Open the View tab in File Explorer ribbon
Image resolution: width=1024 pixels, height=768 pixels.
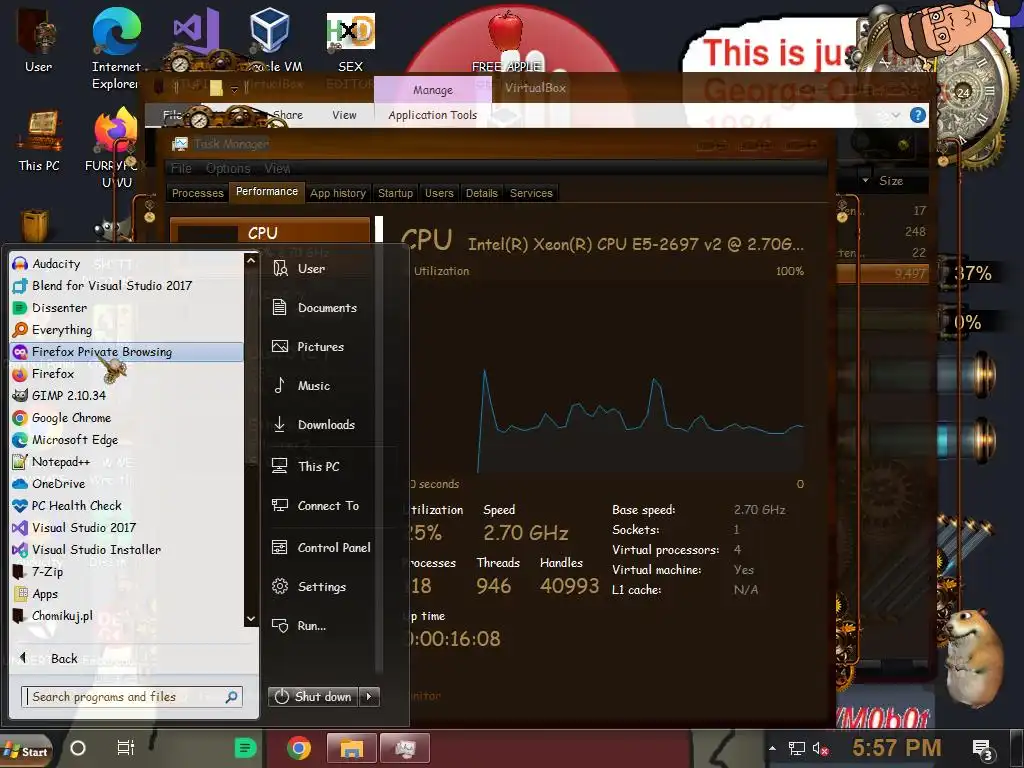pyautogui.click(x=344, y=115)
